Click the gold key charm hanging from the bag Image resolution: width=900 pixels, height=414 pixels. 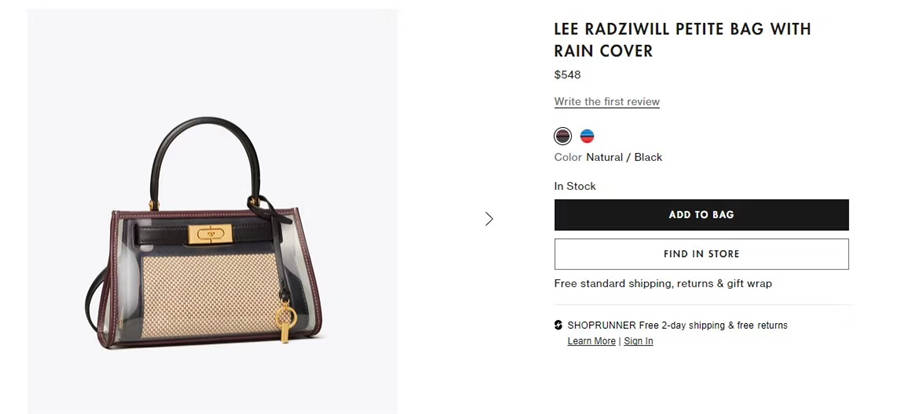[x=285, y=320]
